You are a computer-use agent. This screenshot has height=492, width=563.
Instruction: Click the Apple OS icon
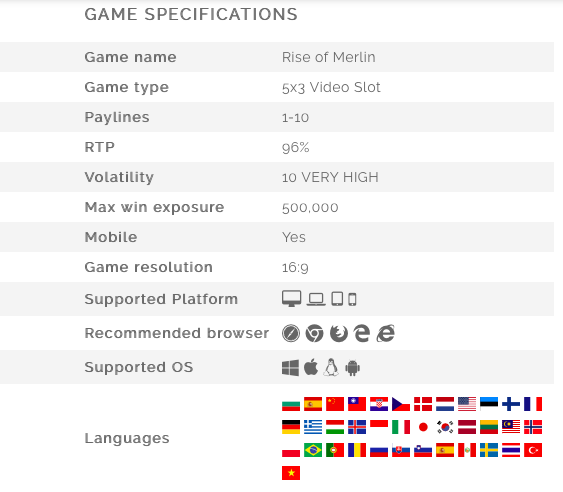pyautogui.click(x=311, y=367)
